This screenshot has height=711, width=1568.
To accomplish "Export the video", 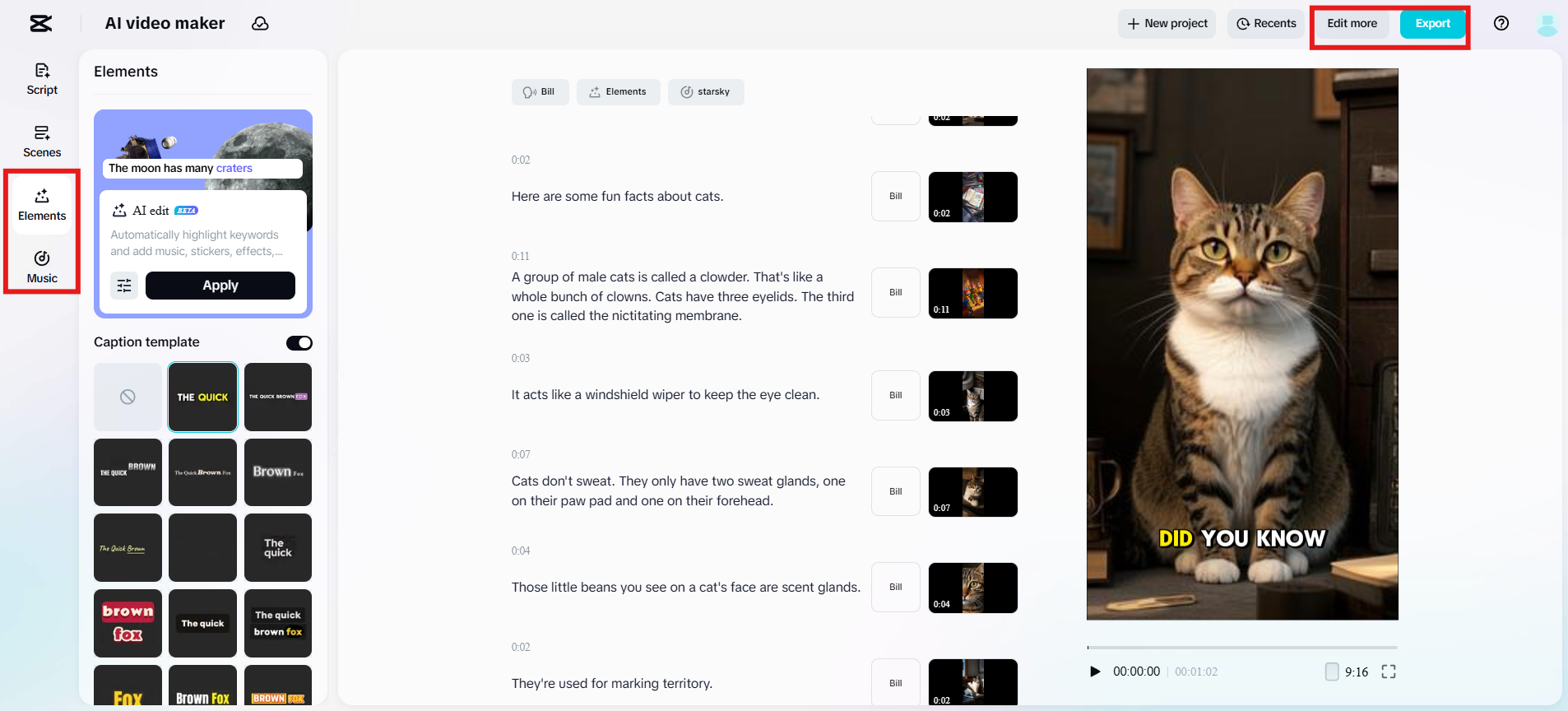I will pos(1432,24).
